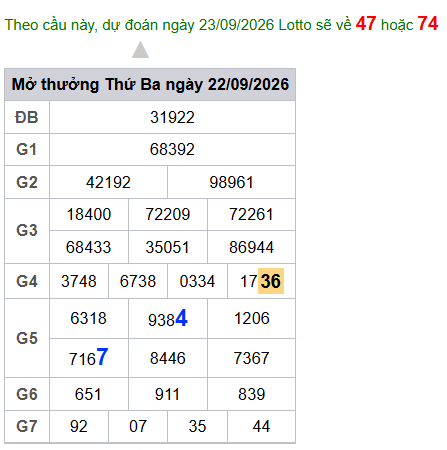Select G2 number 42192
Screen dimensions: 447x450
pyautogui.click(x=108, y=182)
